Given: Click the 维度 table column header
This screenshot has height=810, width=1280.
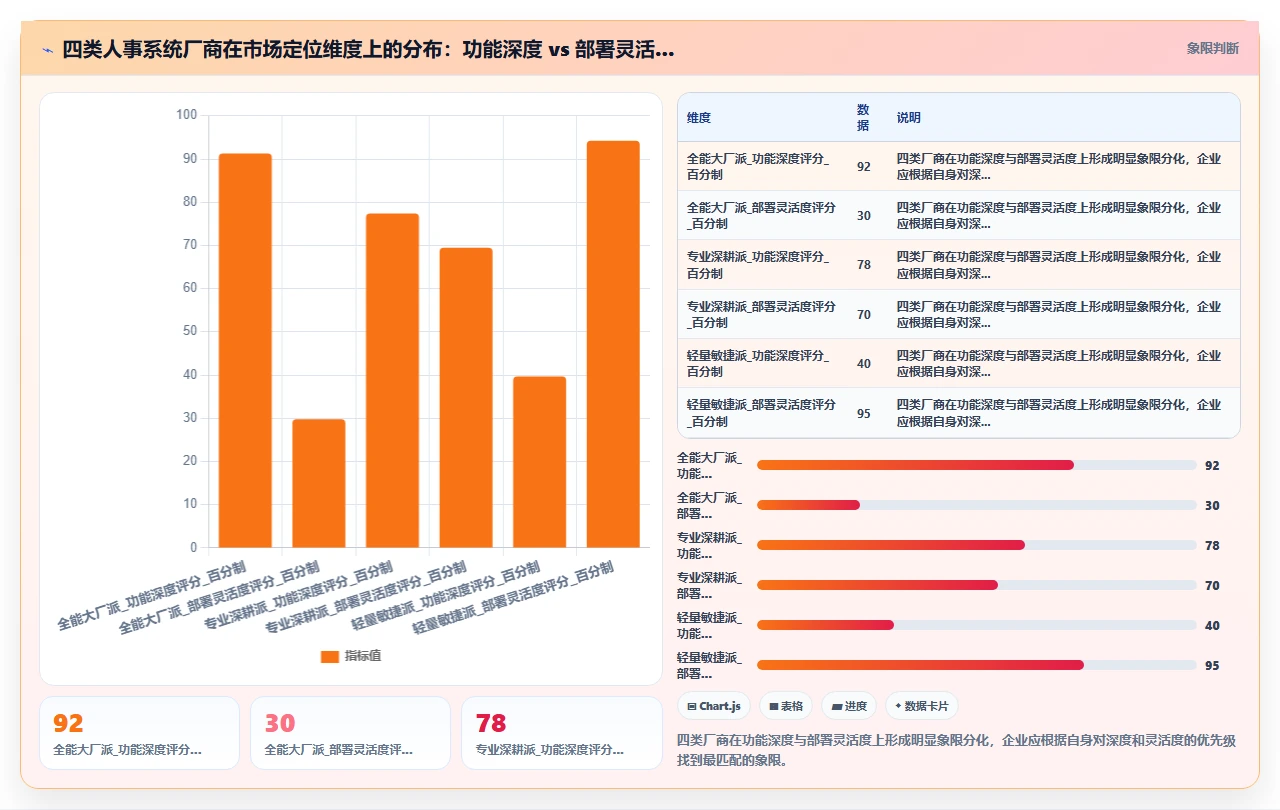Looking at the screenshot, I should (762, 117).
